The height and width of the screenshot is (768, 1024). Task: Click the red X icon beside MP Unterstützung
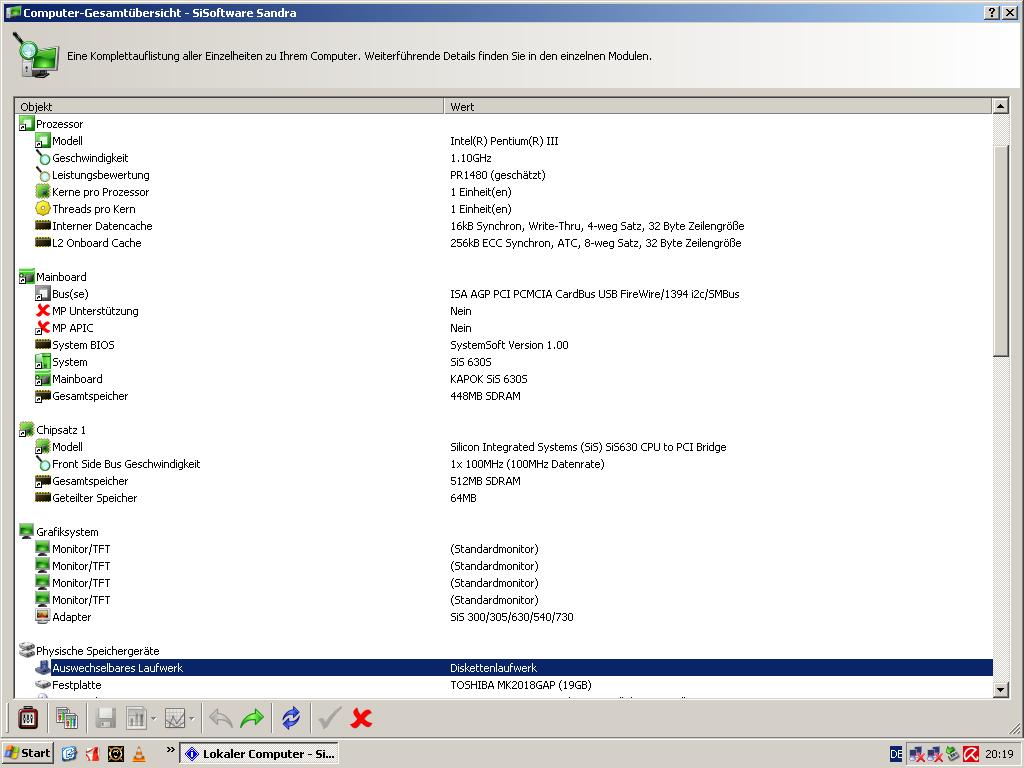(x=42, y=310)
